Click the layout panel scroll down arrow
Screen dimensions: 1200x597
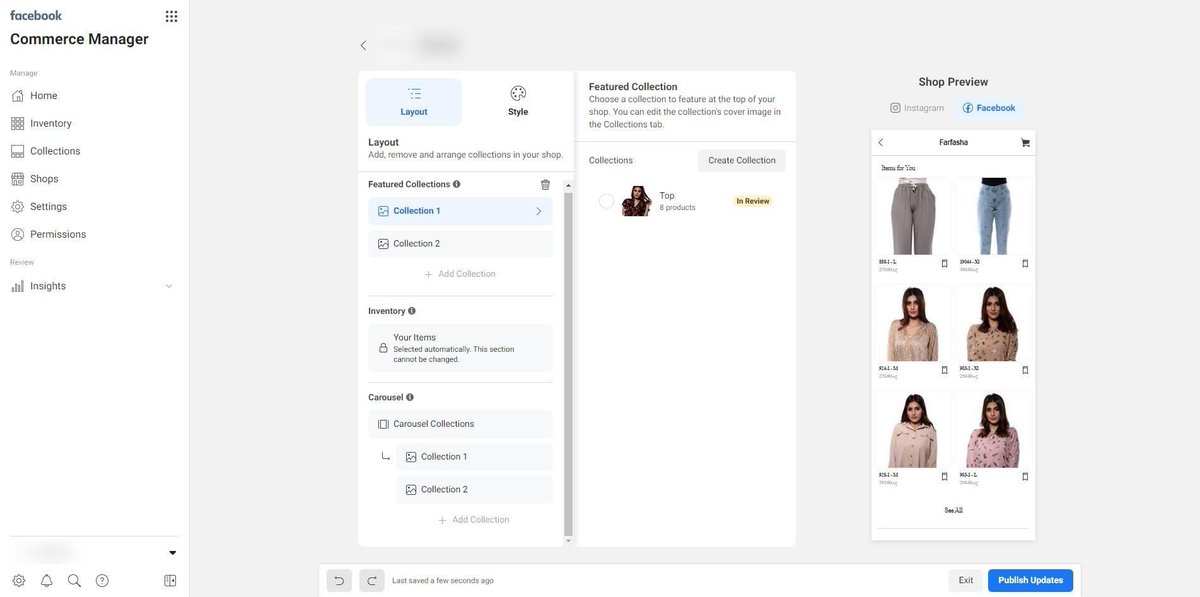point(569,541)
